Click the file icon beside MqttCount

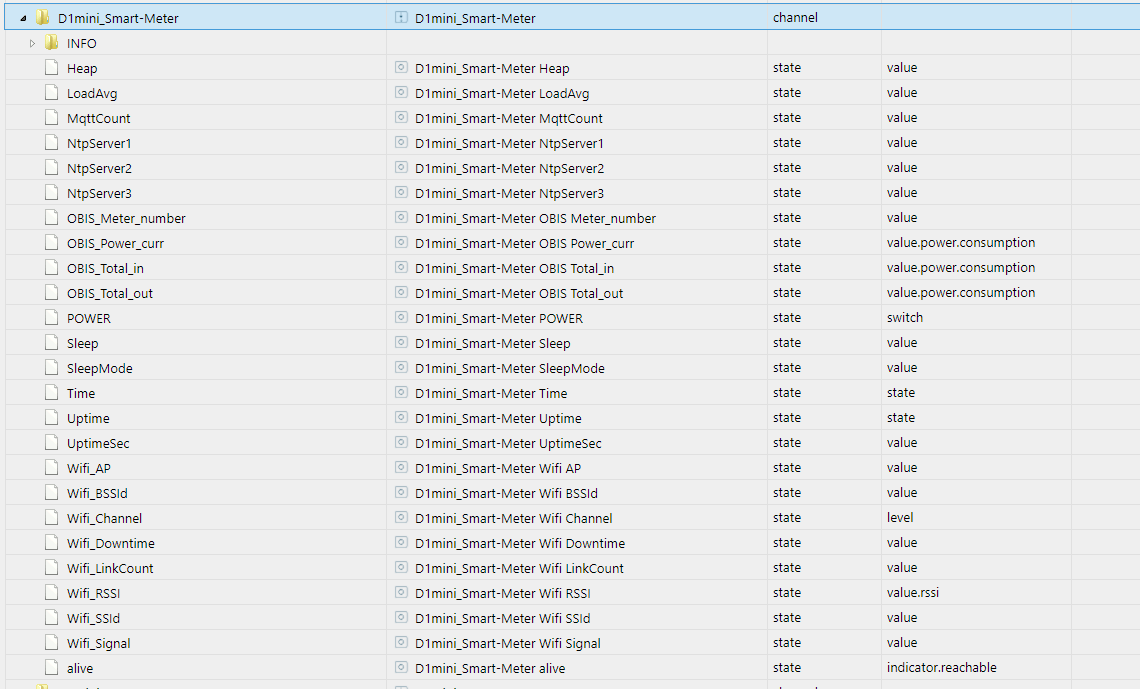(x=52, y=118)
